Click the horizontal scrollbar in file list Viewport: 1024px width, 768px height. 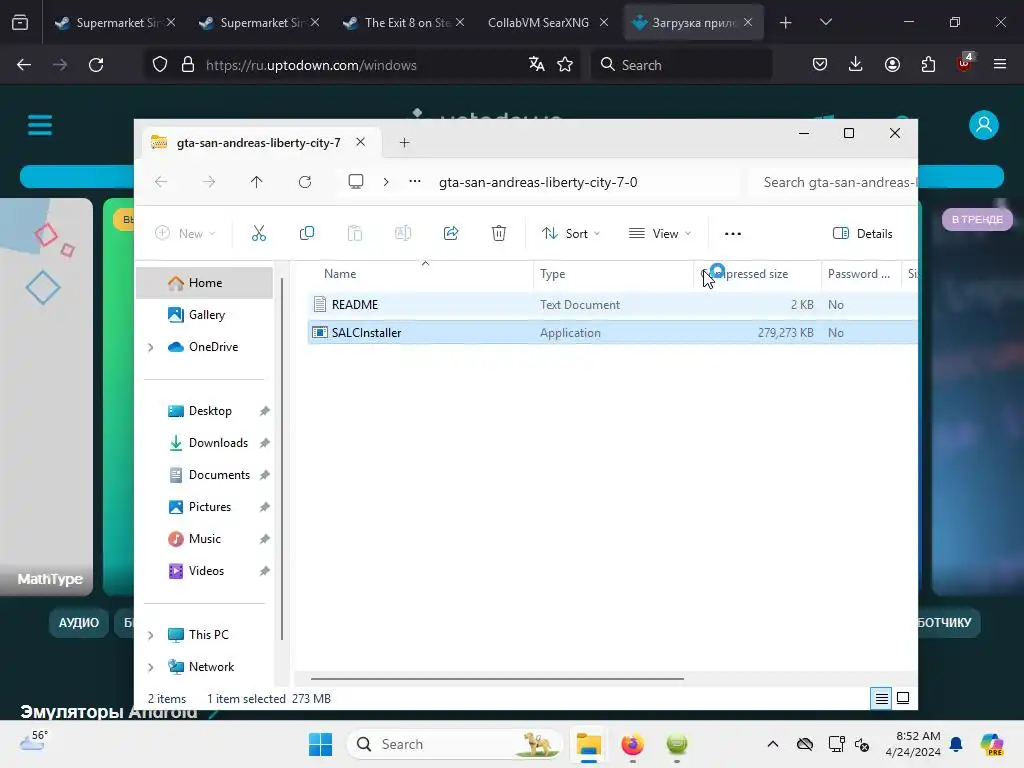[x=497, y=679]
